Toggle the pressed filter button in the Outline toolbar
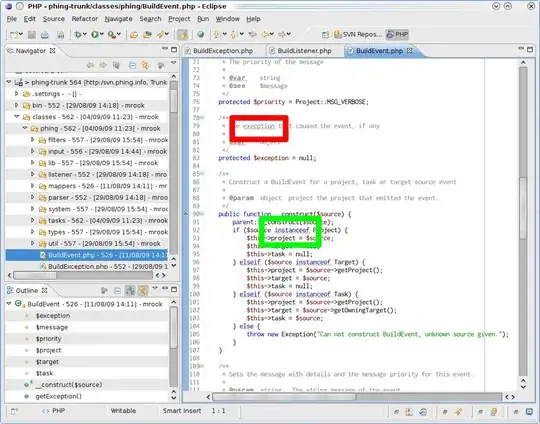 pos(130,291)
